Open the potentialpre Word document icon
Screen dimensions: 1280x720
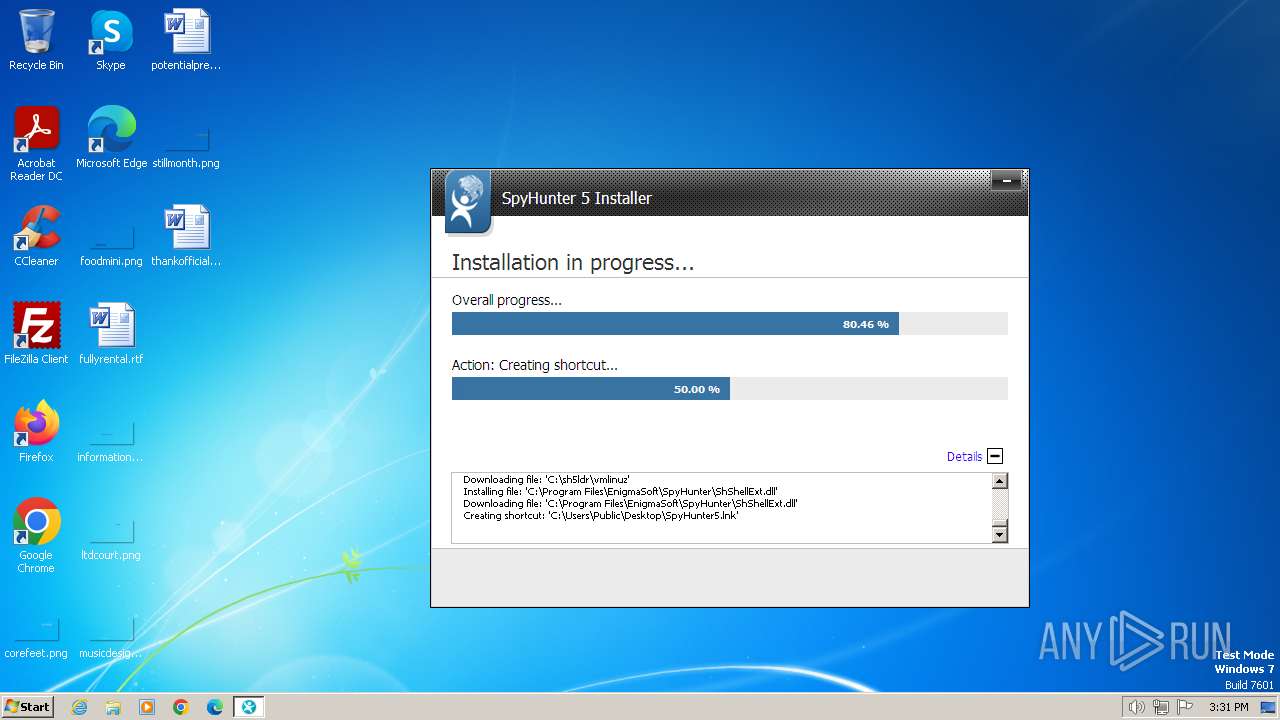tap(186, 40)
